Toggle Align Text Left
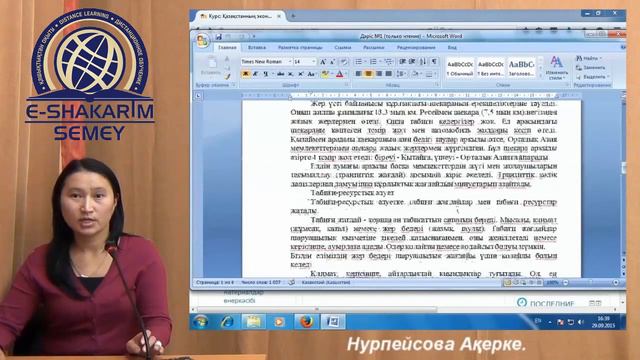 pyautogui.click(x=358, y=74)
